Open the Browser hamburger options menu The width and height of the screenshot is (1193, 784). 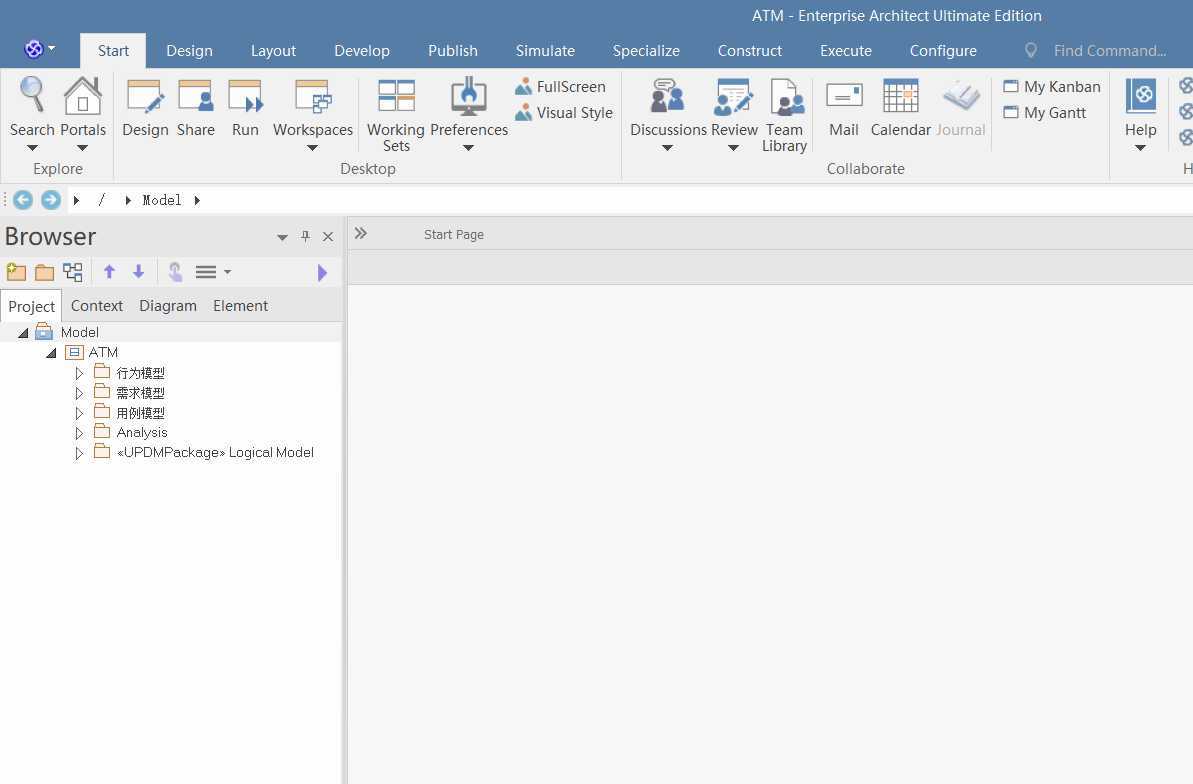(212, 272)
